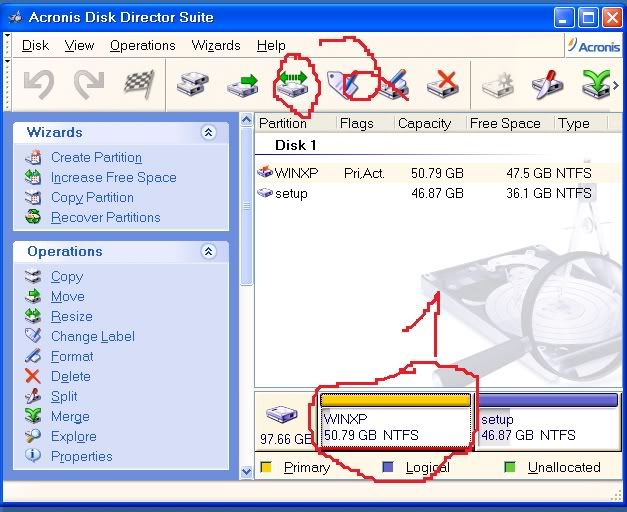Launch the Create Partition wizard link

coord(96,157)
